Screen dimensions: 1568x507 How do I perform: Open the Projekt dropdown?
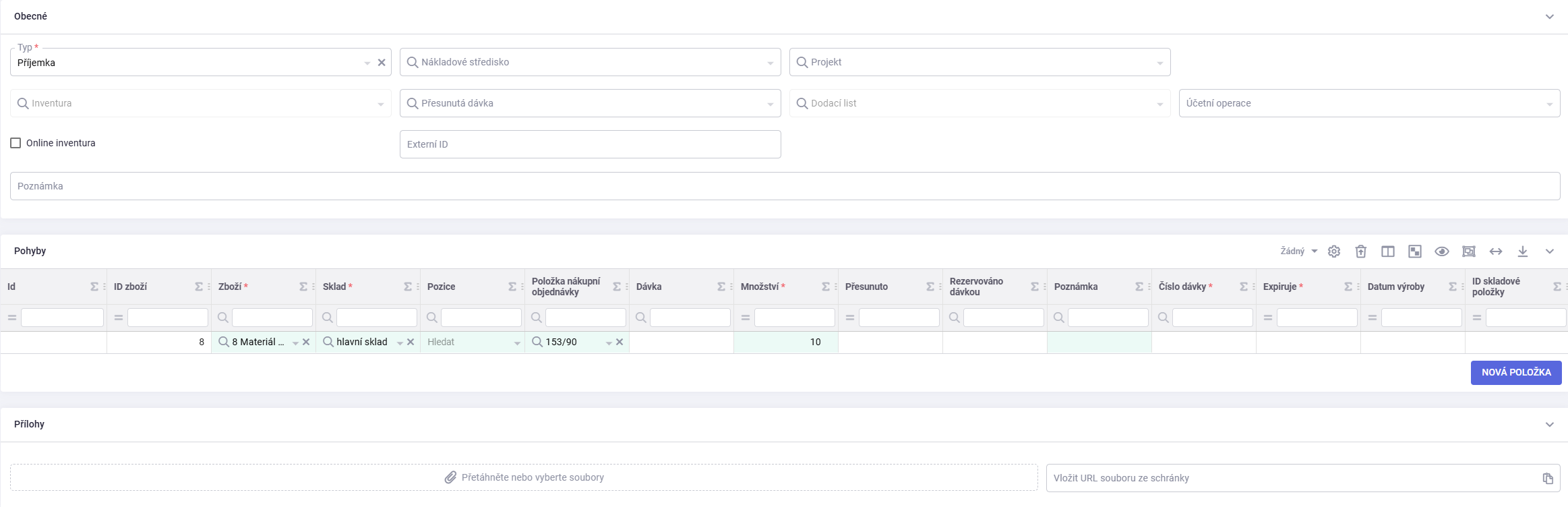tap(1160, 63)
